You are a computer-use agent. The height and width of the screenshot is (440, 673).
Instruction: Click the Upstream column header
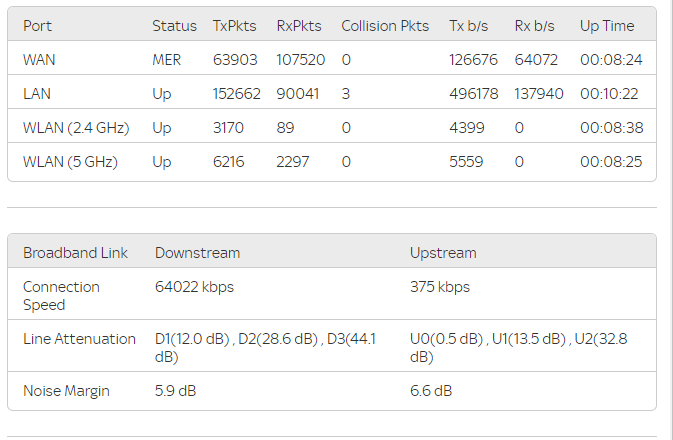click(x=443, y=253)
